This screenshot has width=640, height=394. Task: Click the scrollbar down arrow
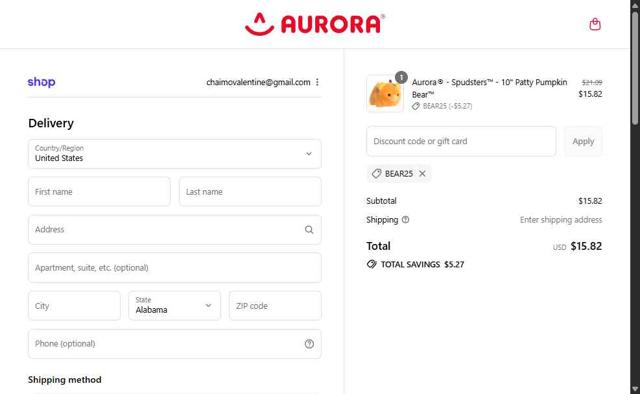pos(635,389)
